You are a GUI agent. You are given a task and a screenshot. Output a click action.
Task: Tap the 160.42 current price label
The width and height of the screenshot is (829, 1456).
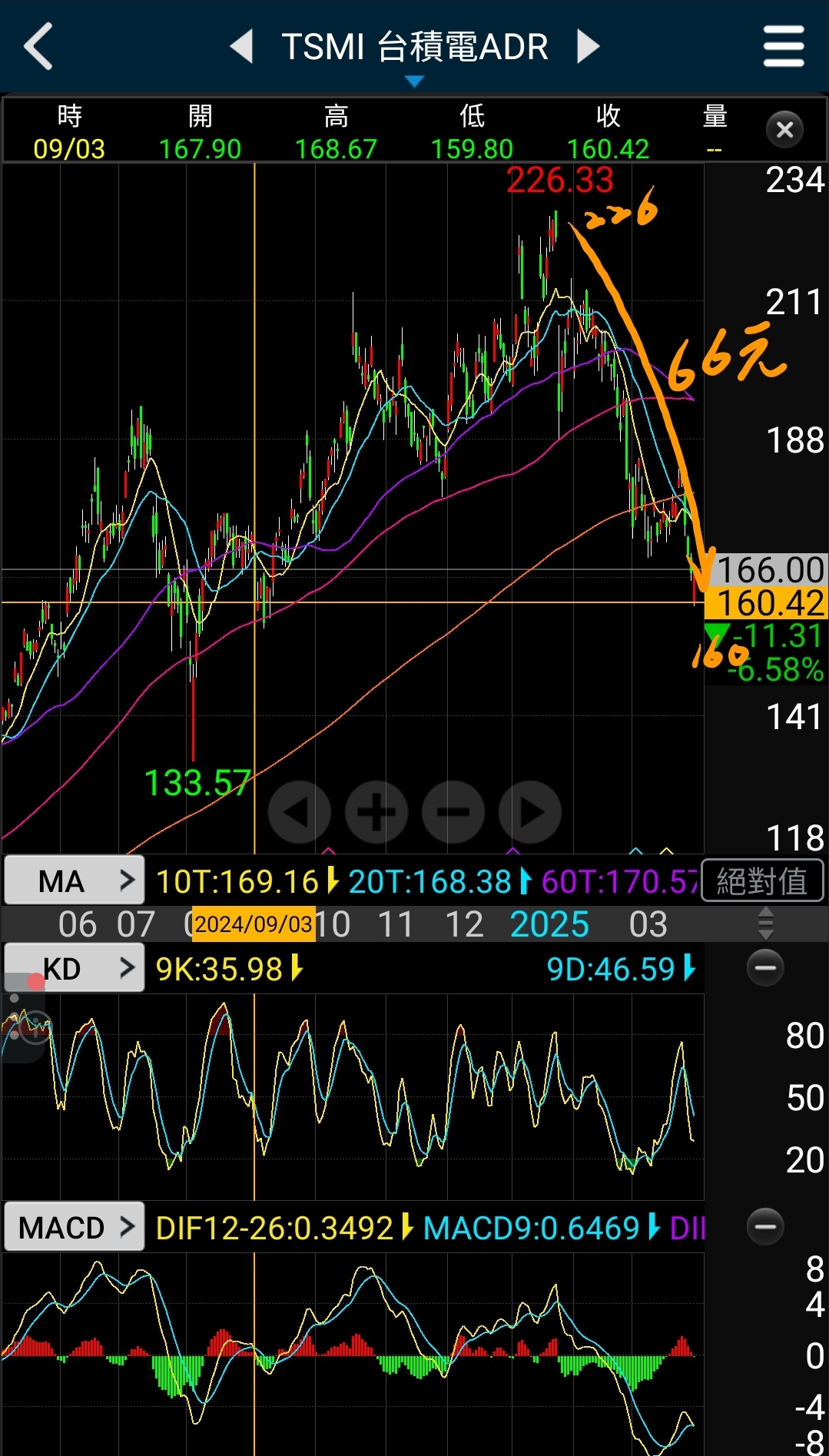point(768,603)
